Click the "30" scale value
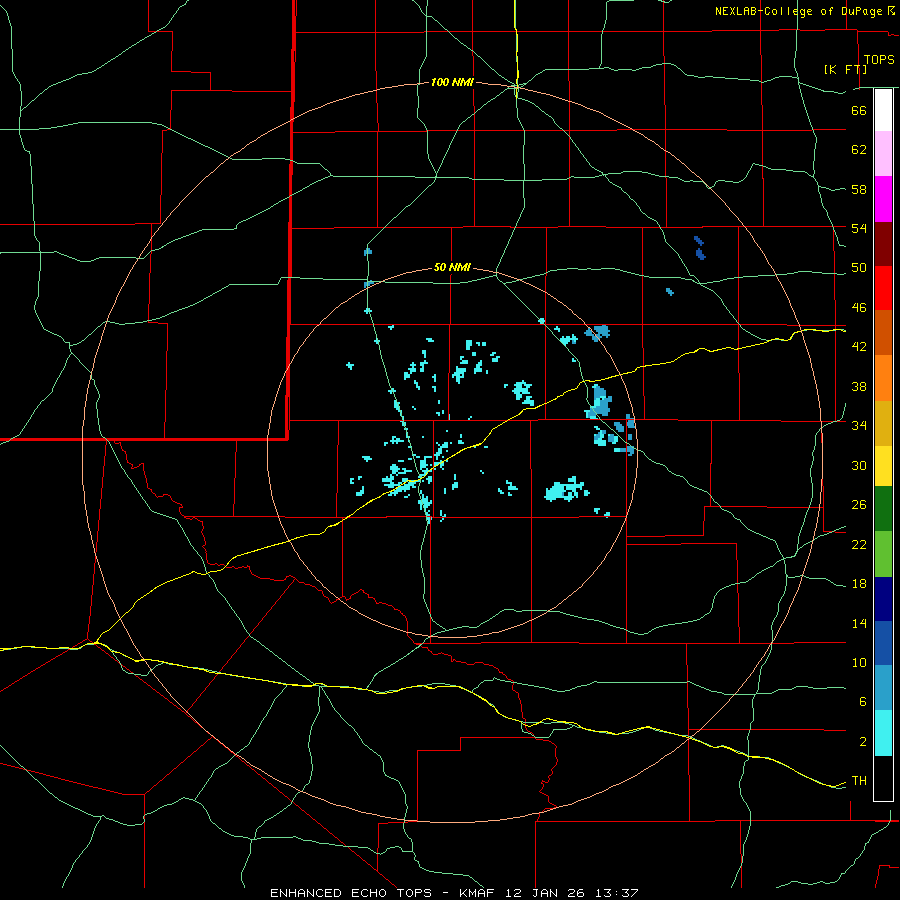The width and height of the screenshot is (900, 900). [x=859, y=465]
